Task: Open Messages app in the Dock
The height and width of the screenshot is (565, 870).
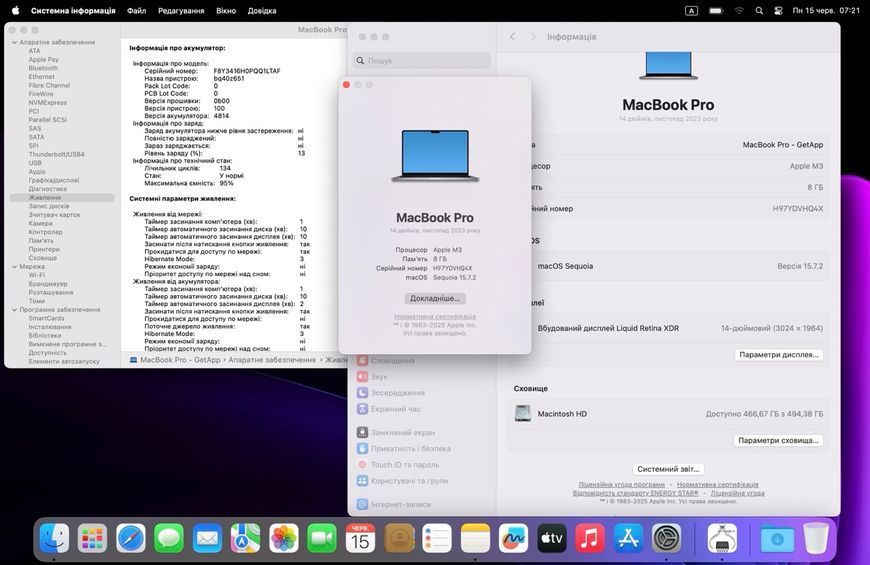Action: tap(169, 538)
